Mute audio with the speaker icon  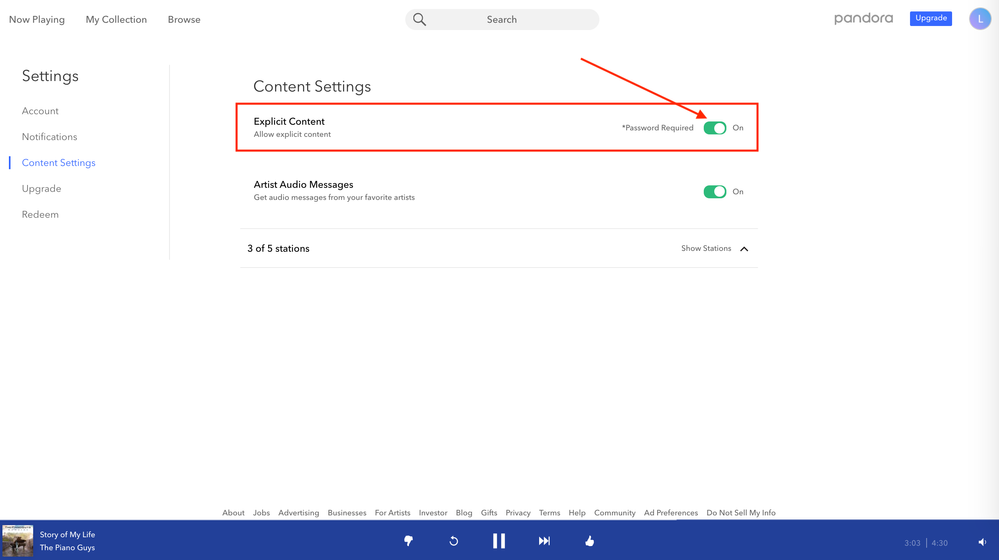[x=982, y=542]
